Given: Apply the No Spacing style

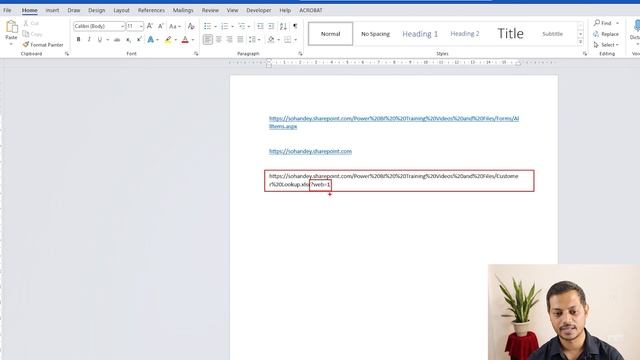Looking at the screenshot, I should click(376, 34).
